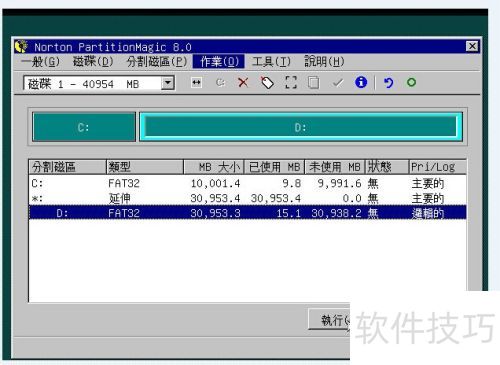Viewport: 500px width, 365px height.
Task: Click the 狀態 column header
Action: [387, 167]
